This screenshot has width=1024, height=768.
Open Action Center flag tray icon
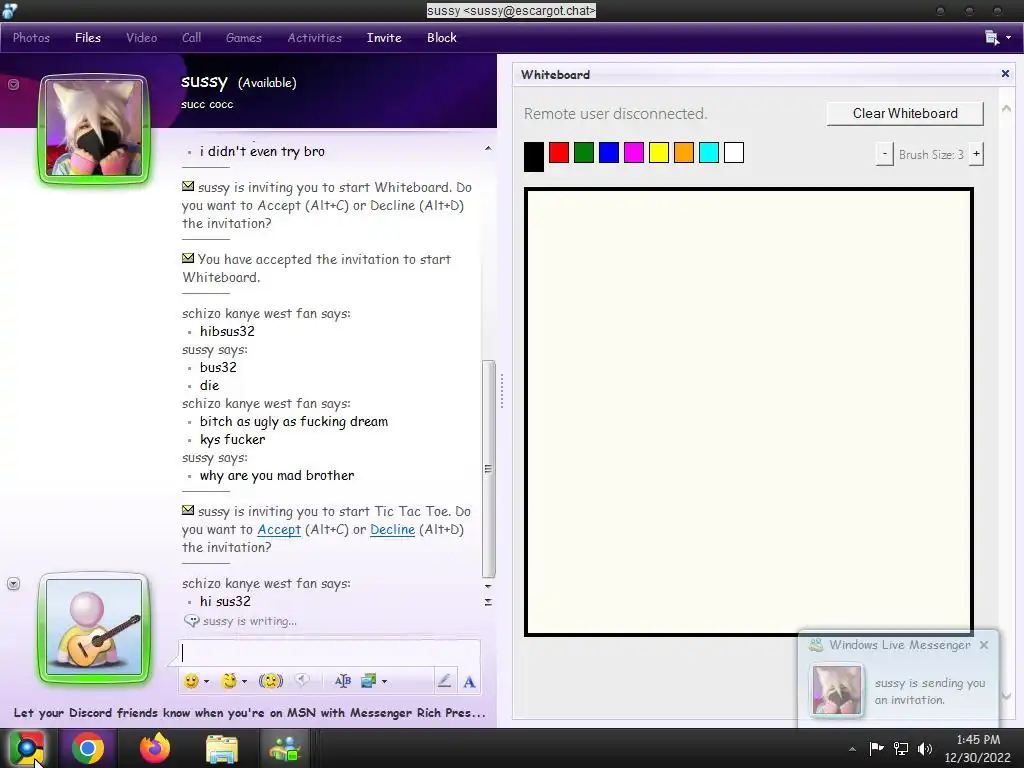coord(876,748)
